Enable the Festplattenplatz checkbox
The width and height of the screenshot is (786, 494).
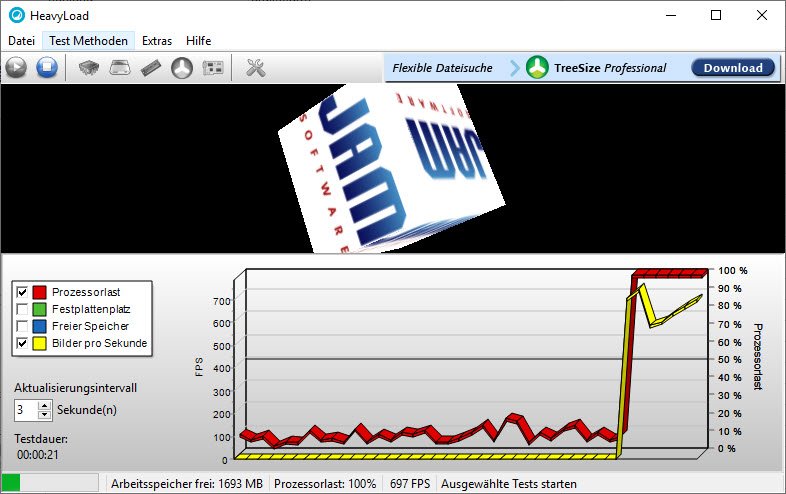22,309
